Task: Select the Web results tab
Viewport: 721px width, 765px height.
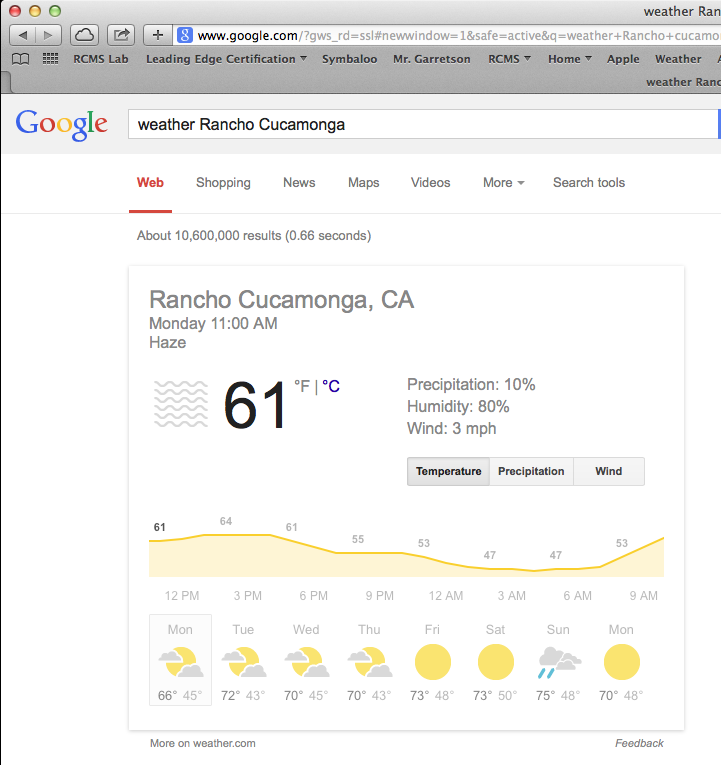Action: tap(150, 182)
